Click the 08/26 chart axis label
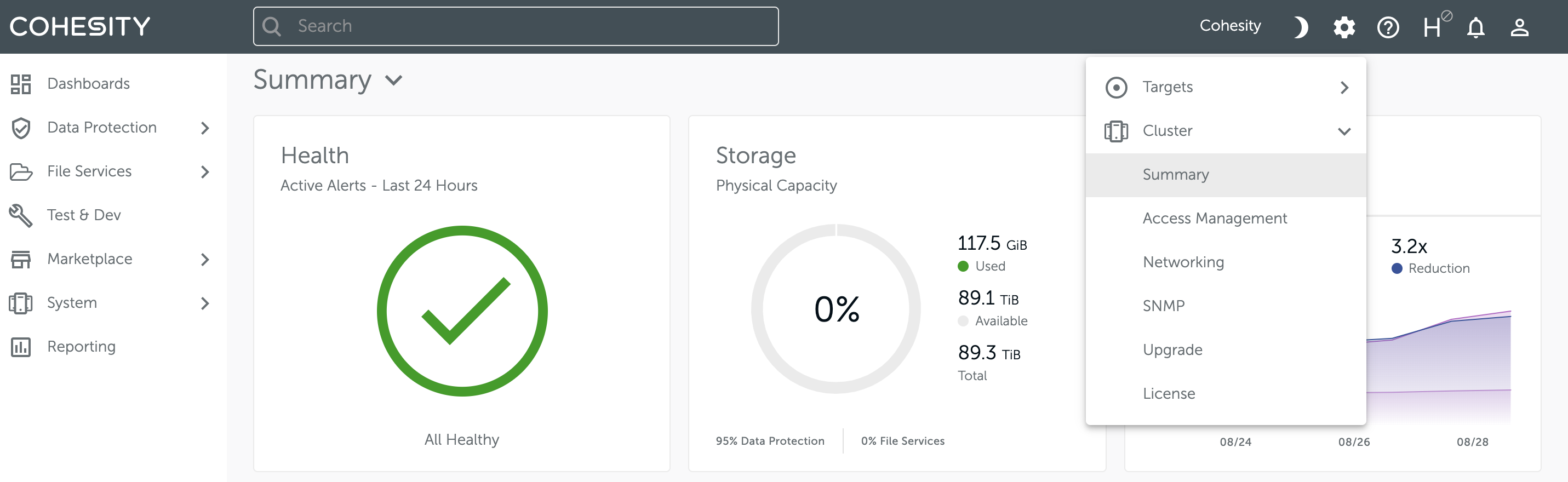Image resolution: width=1568 pixels, height=482 pixels. click(1354, 443)
